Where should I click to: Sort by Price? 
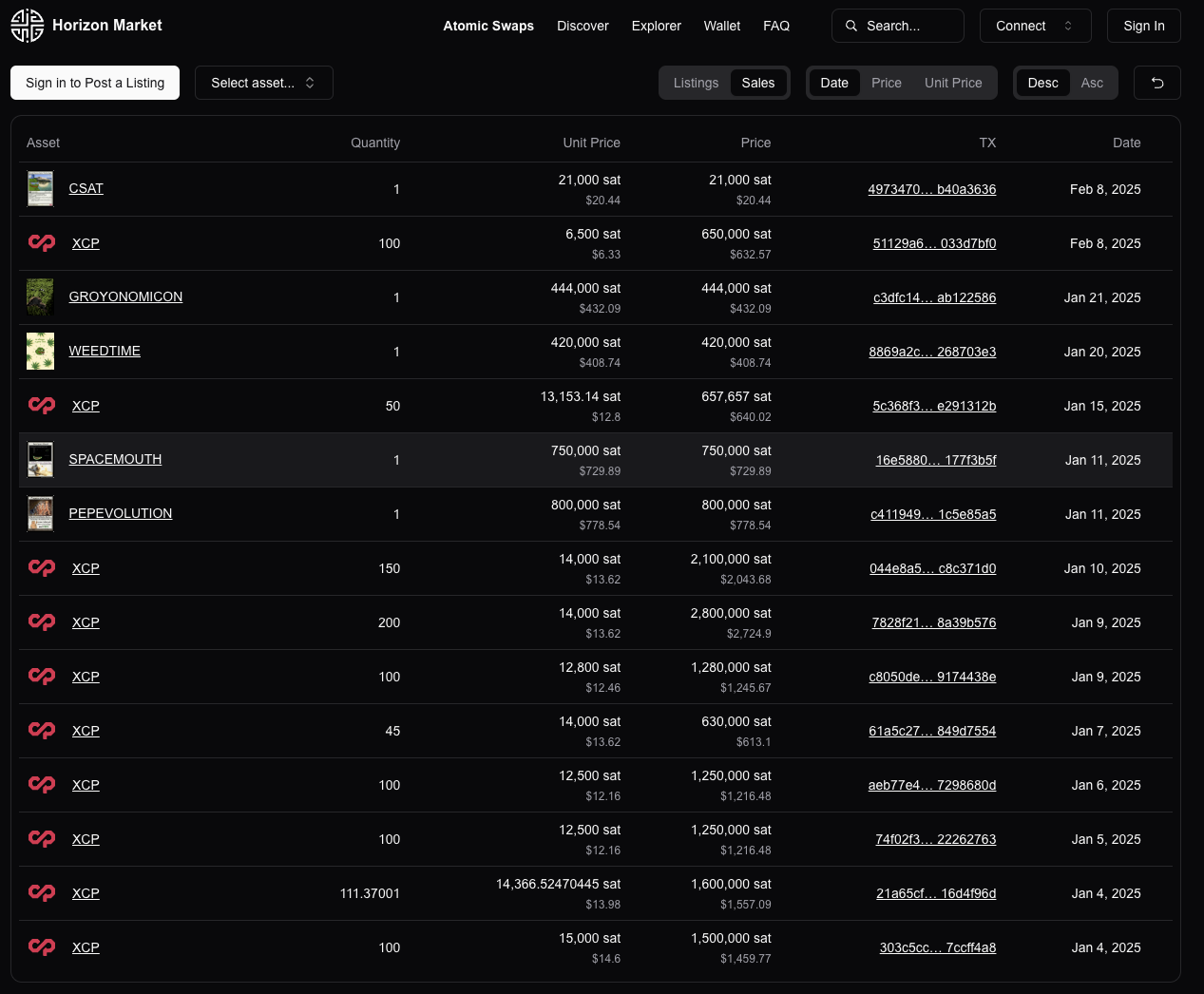887,83
